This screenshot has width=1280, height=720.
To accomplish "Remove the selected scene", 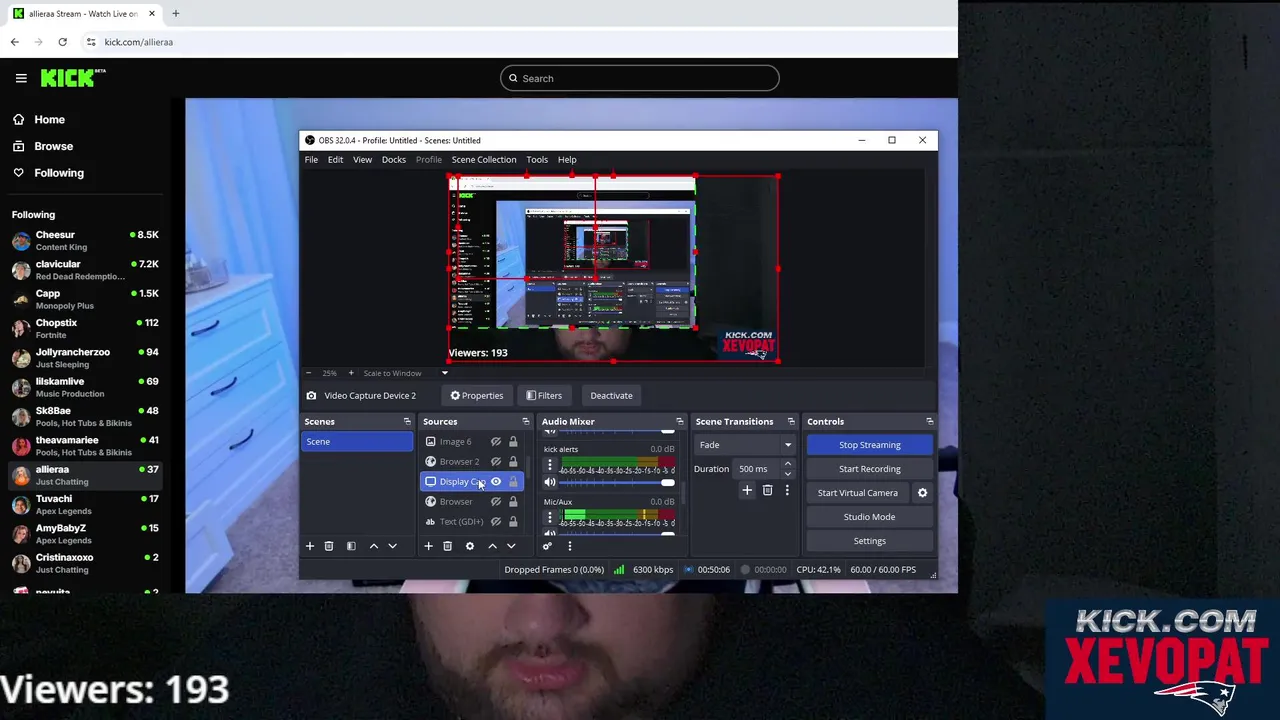I will tap(328, 546).
